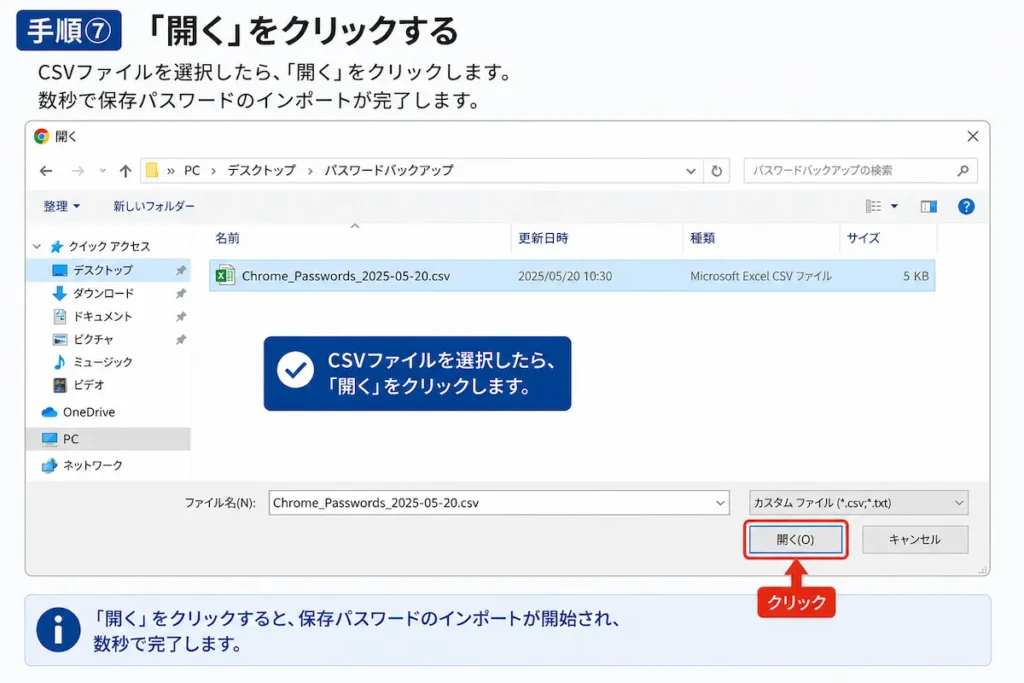Screen dimensions: 1024x683
Task: Click the pin icon next to ダウンロード
Action: coord(181,294)
